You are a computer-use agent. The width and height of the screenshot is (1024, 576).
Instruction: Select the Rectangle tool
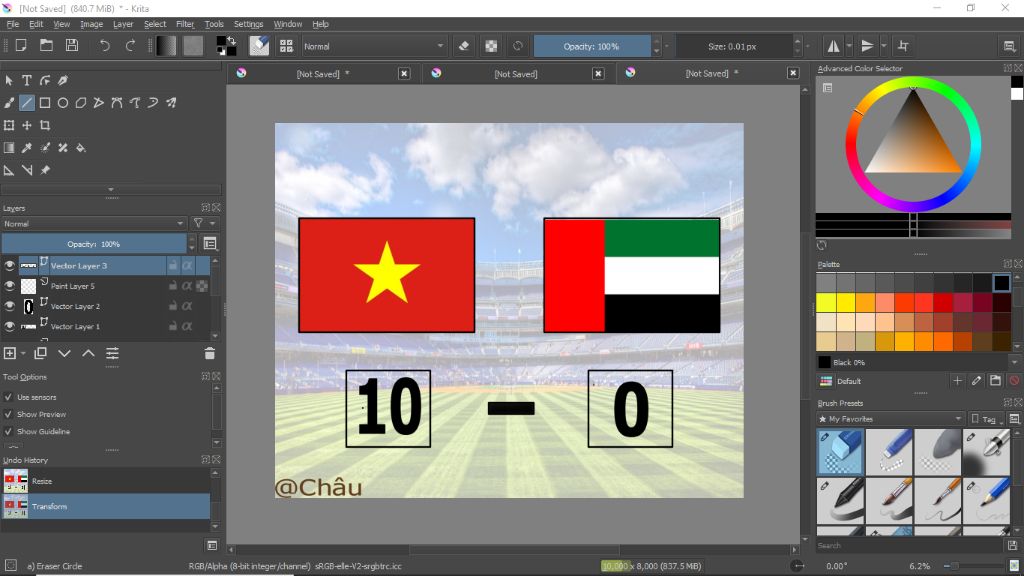[44, 103]
